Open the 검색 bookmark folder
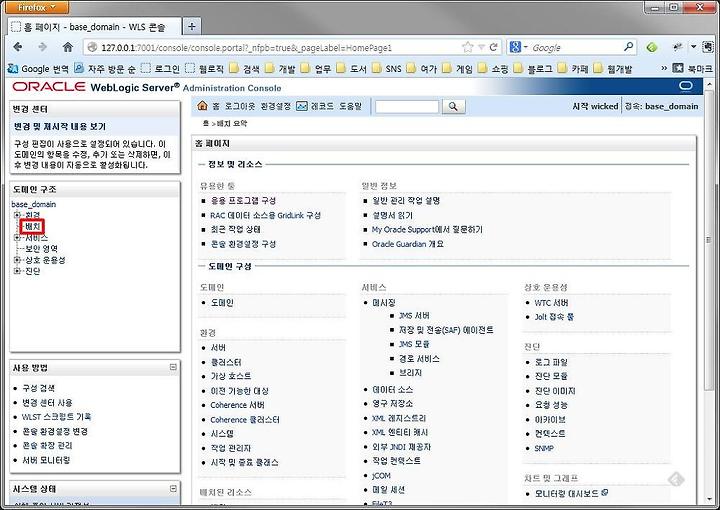This screenshot has height=510, width=720. [244, 69]
